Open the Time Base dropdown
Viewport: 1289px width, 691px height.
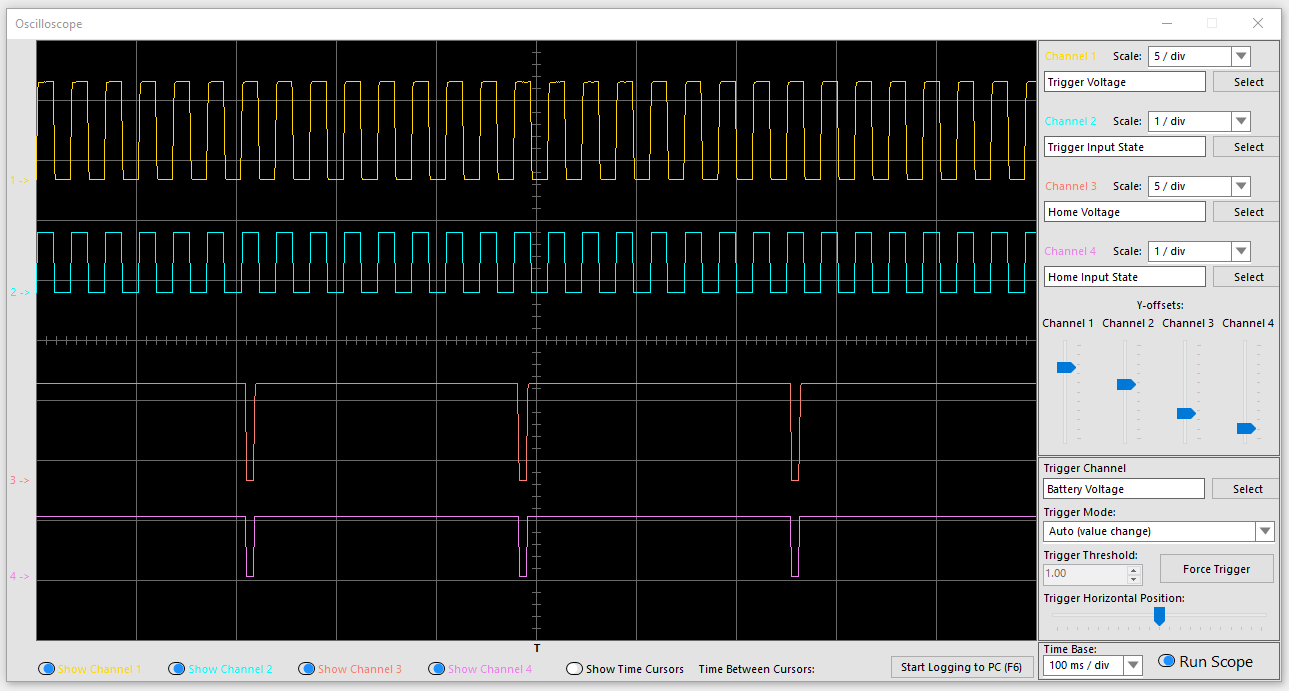[x=1133, y=666]
